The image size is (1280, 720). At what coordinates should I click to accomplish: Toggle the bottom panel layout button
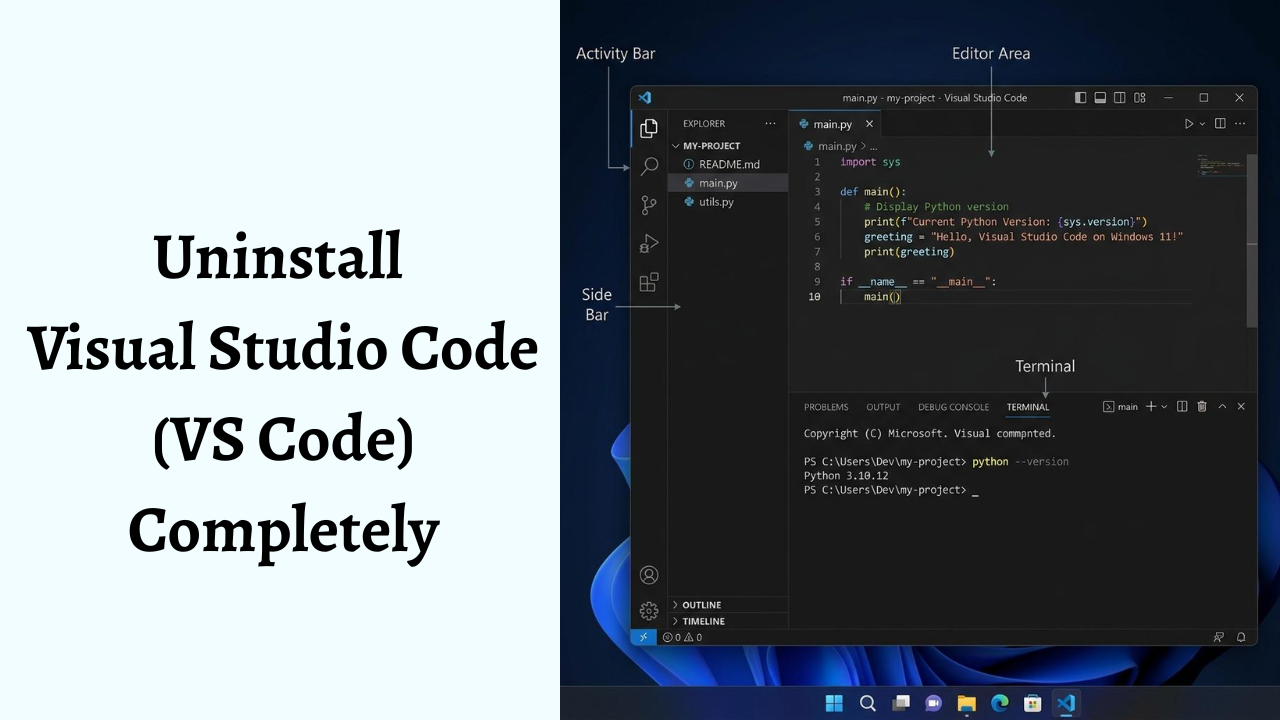point(1100,97)
